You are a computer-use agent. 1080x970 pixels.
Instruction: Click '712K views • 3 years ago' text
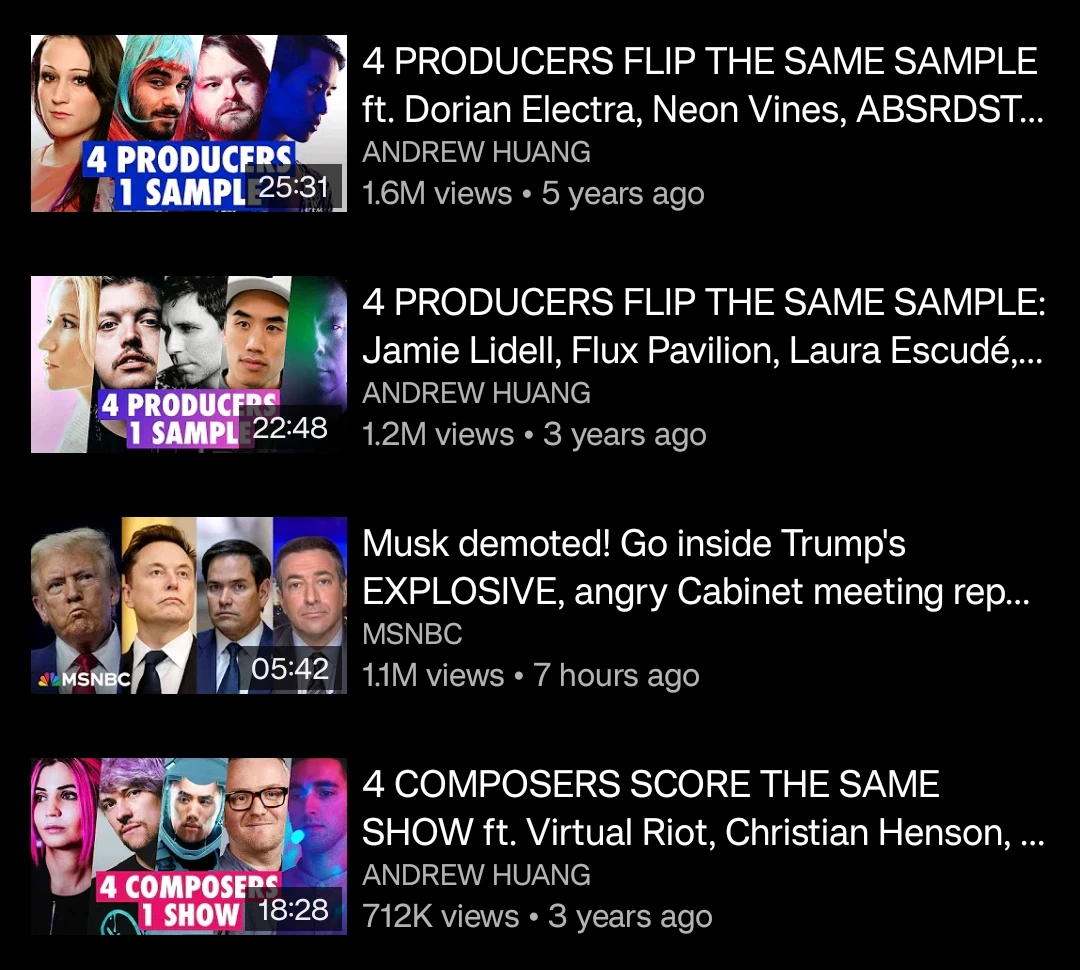coord(537,917)
